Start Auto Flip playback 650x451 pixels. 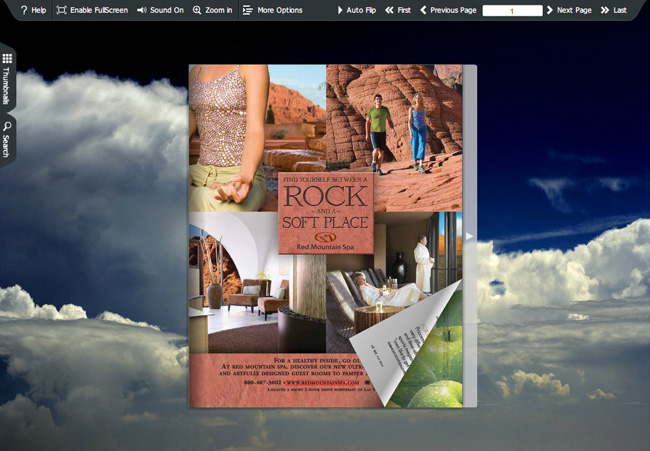coord(357,10)
